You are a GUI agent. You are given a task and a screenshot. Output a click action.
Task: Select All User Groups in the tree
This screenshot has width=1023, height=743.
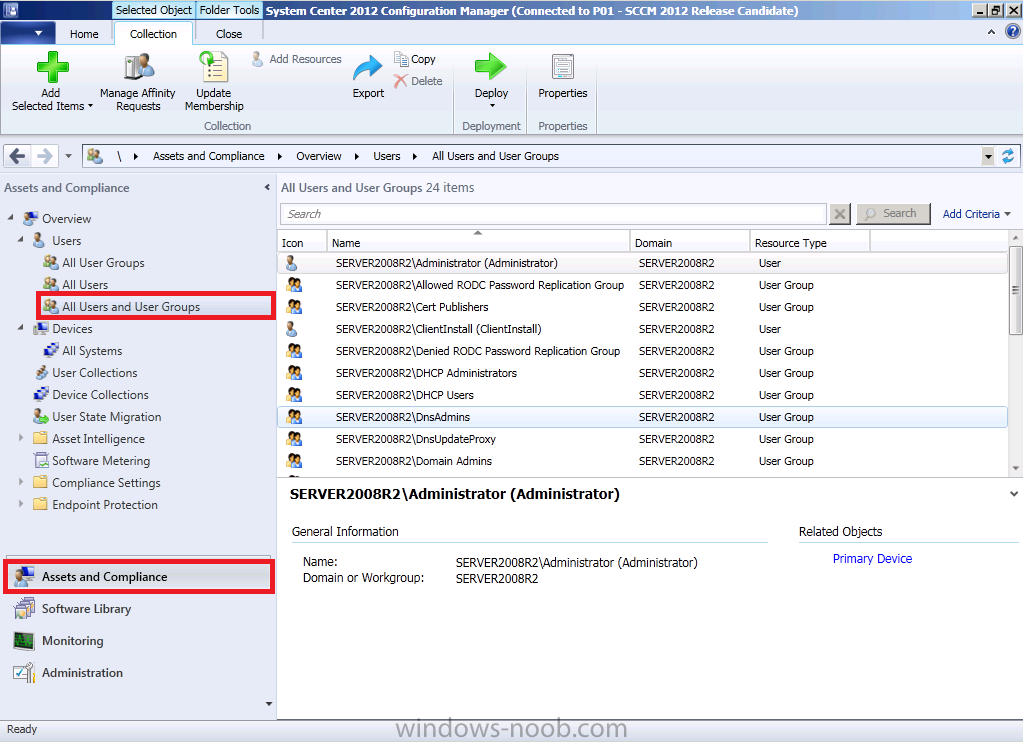pyautogui.click(x=94, y=263)
